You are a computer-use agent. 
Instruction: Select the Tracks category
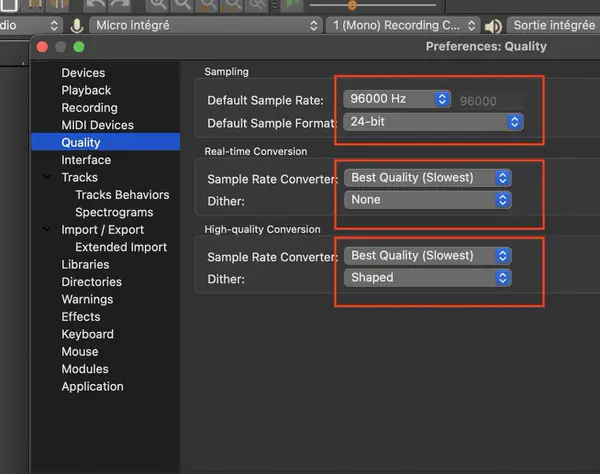(x=80, y=178)
